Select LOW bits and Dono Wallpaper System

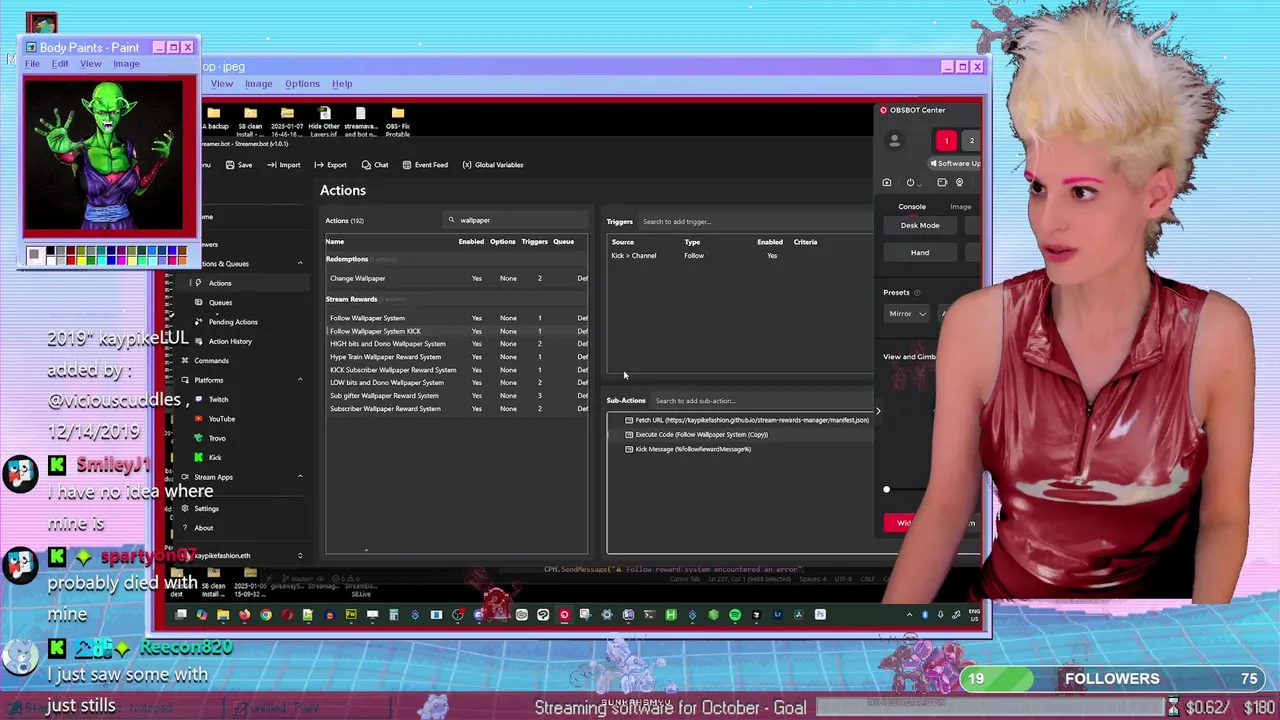coord(456,382)
